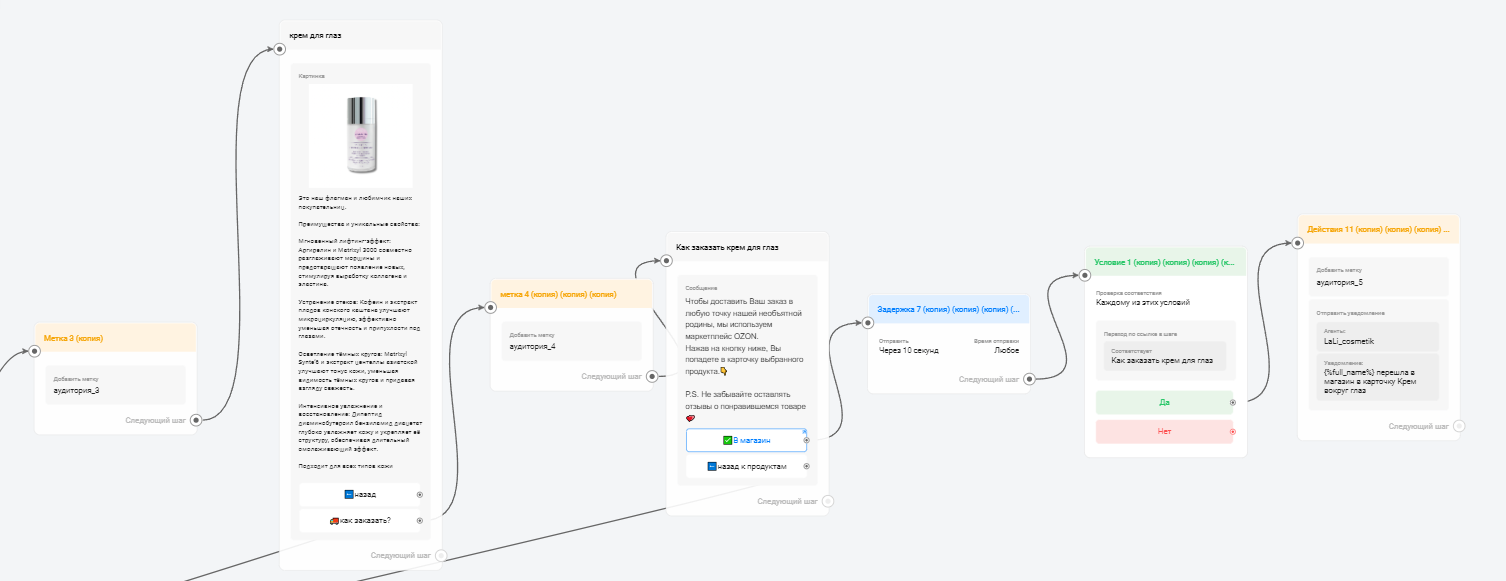Click the green 'Да' branch output connector
Image resolution: width=1506 pixels, height=581 pixels.
click(1232, 403)
